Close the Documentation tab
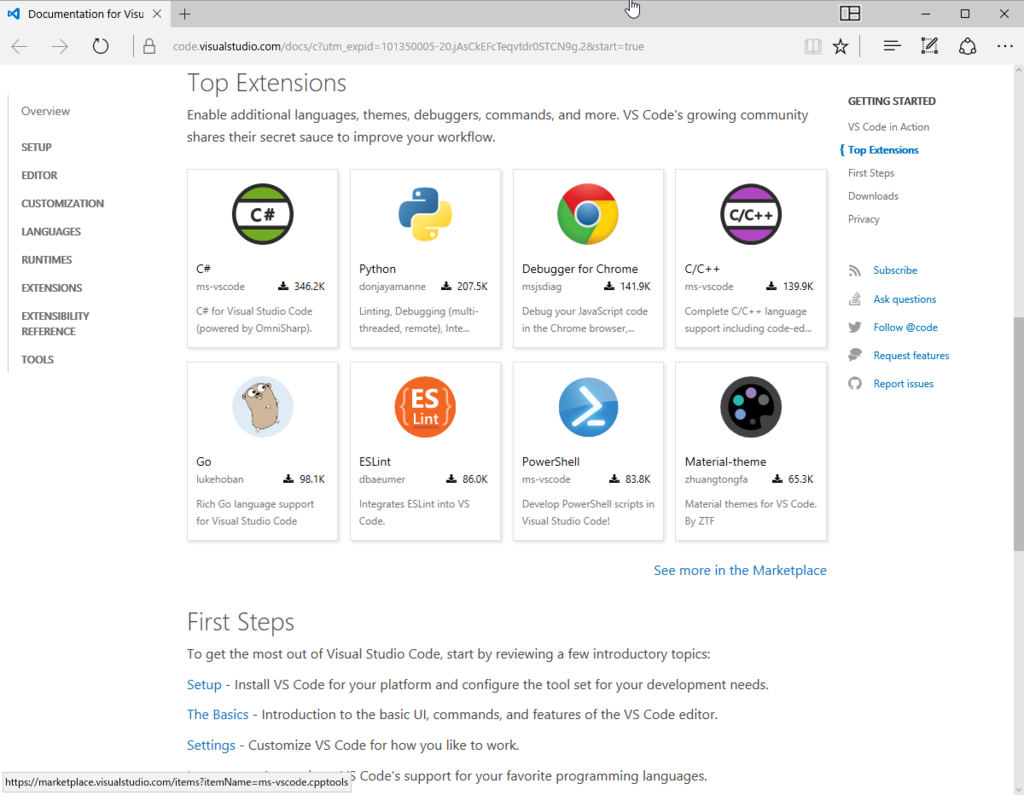Image resolution: width=1024 pixels, height=795 pixels. click(157, 14)
